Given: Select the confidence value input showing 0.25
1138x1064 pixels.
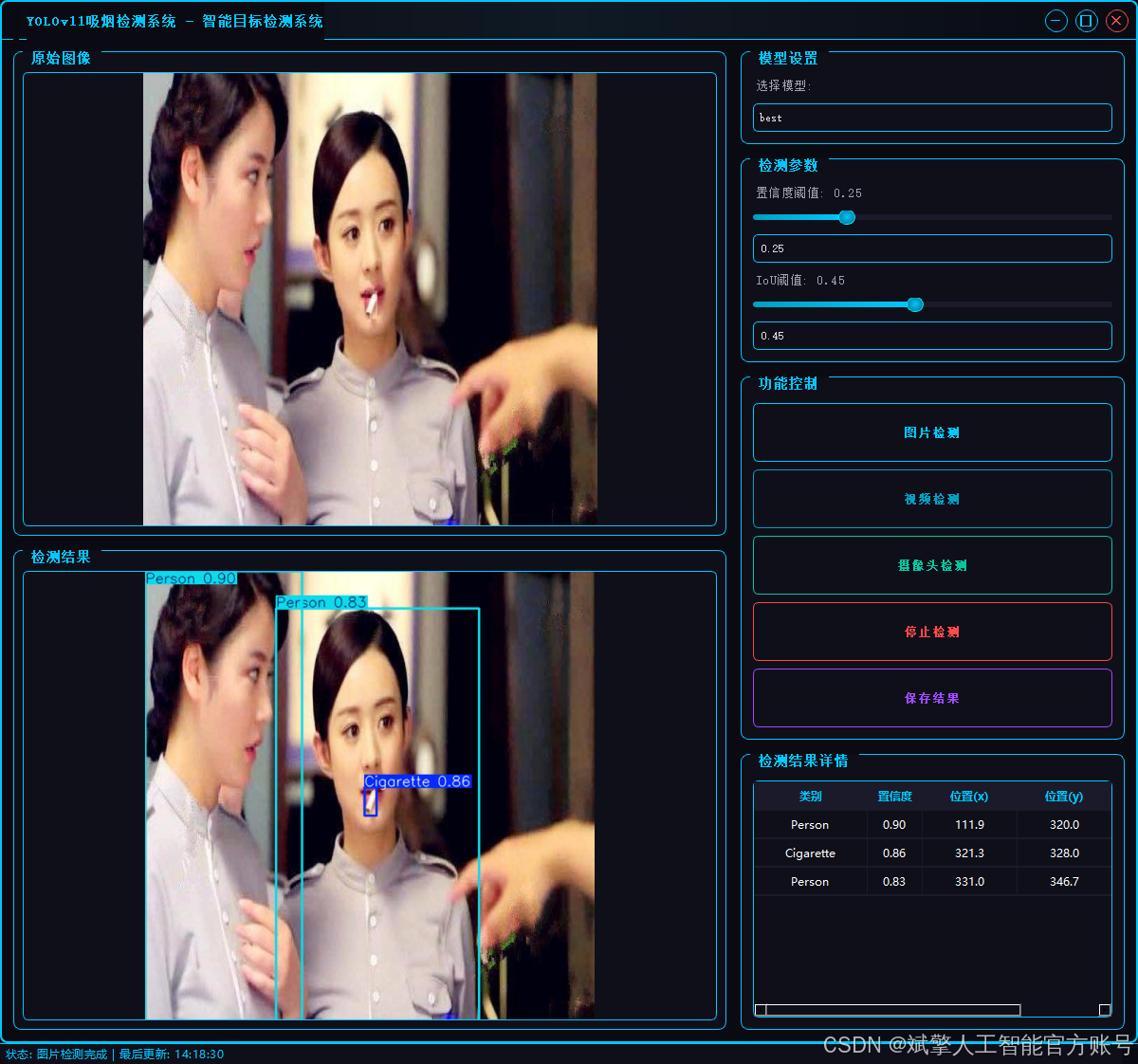Looking at the screenshot, I should coord(932,248).
